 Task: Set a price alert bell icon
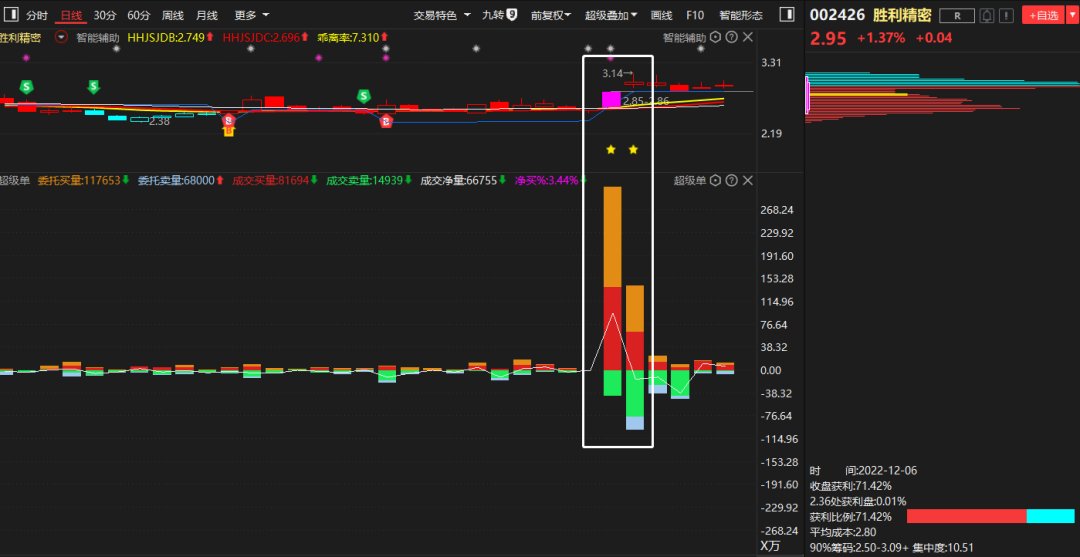987,16
